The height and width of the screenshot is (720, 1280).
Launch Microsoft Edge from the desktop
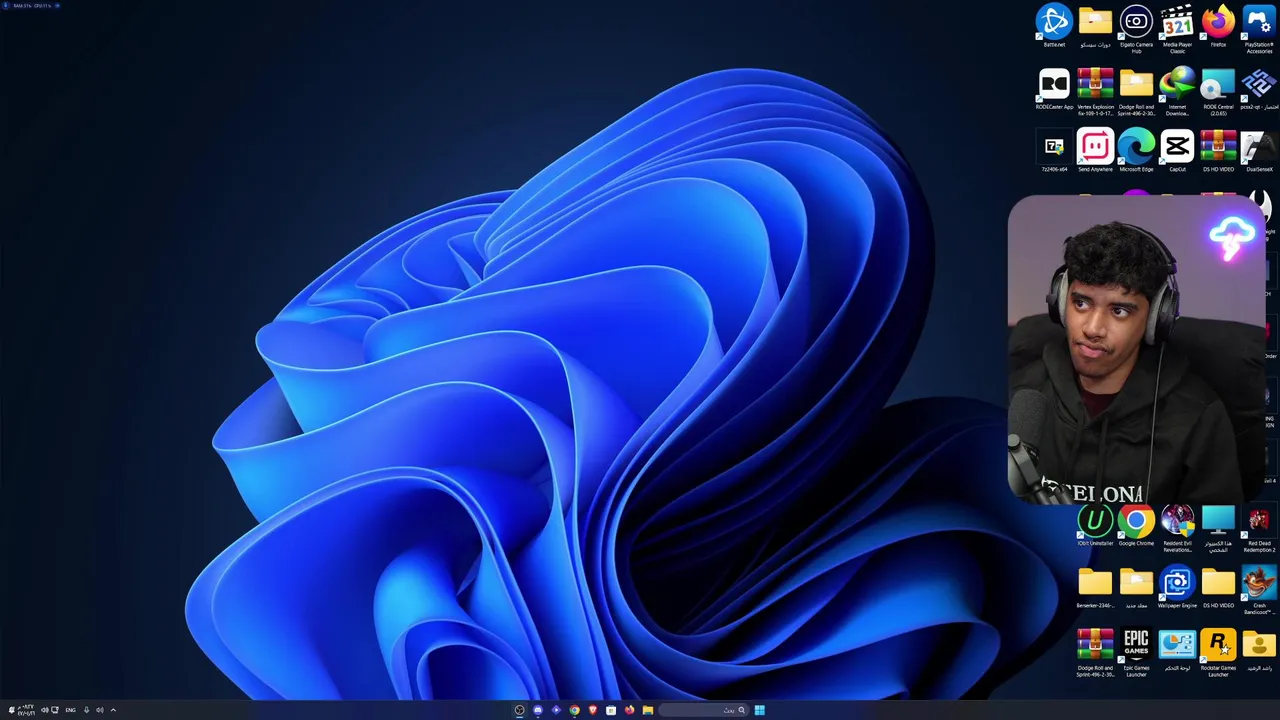point(1136,151)
